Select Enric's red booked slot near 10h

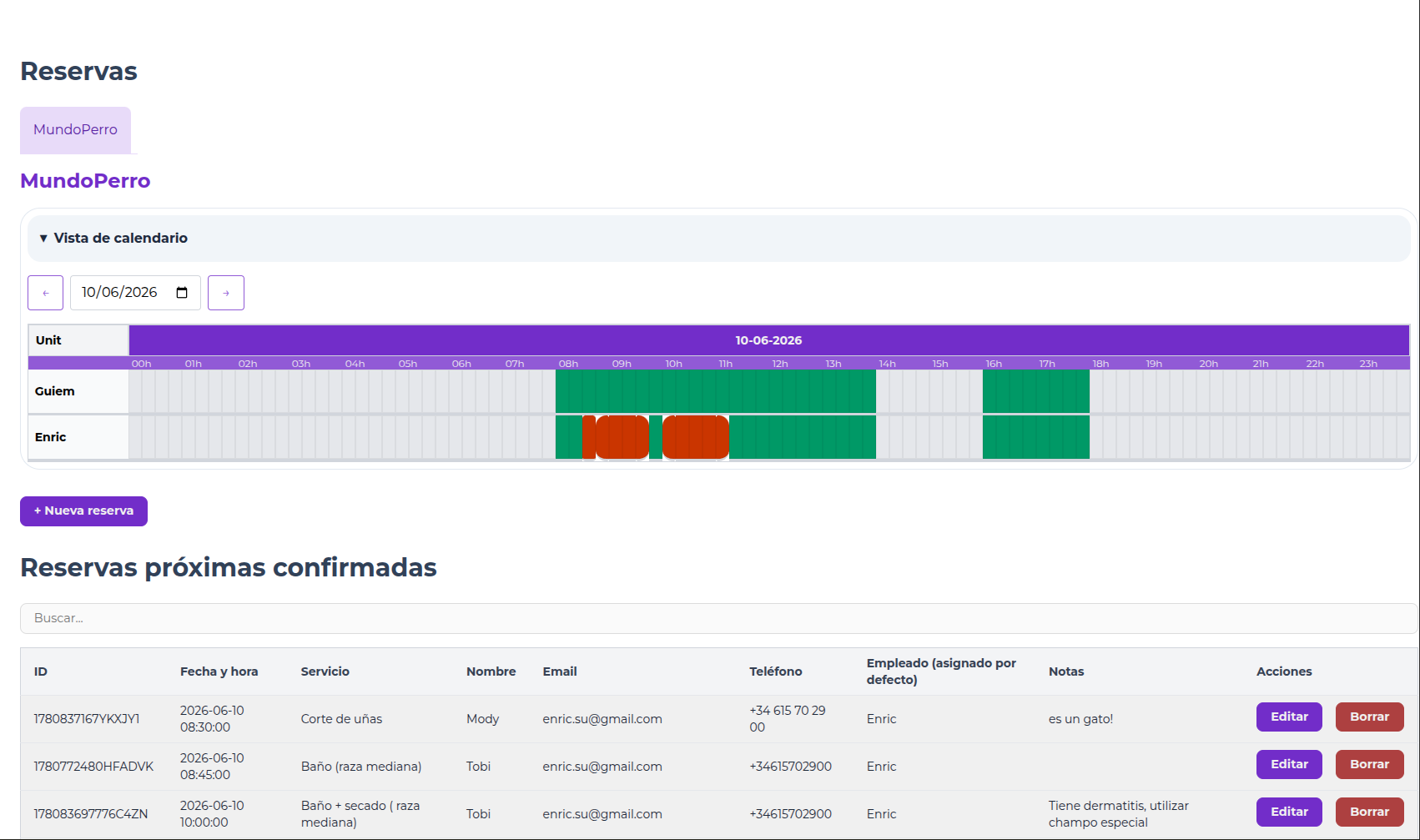[696, 437]
